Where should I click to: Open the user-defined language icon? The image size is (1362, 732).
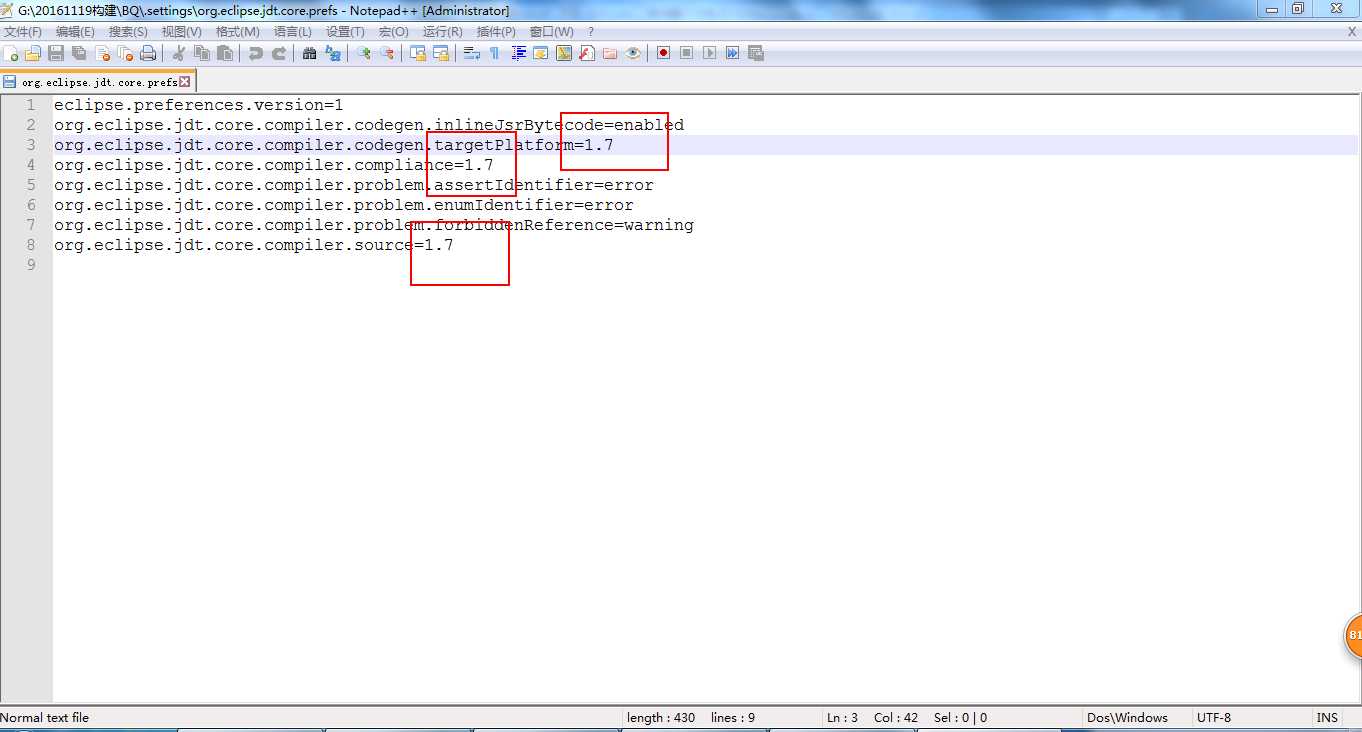(541, 53)
